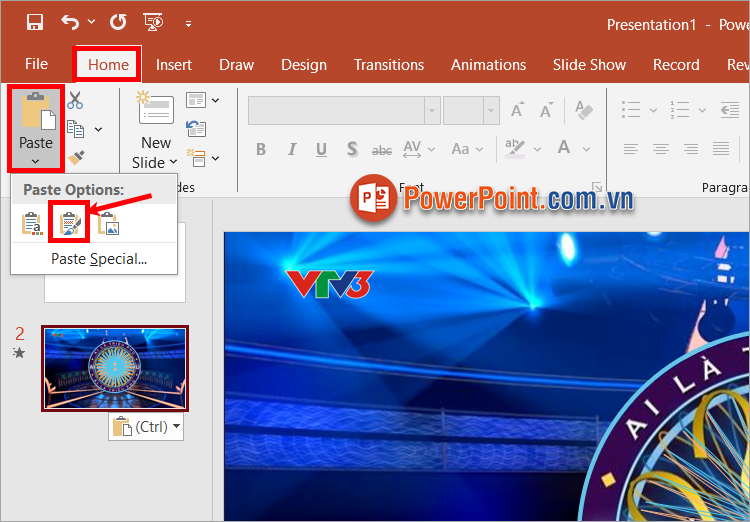Image resolution: width=750 pixels, height=522 pixels.
Task: Click Paste Special... menu entry
Action: 99,259
